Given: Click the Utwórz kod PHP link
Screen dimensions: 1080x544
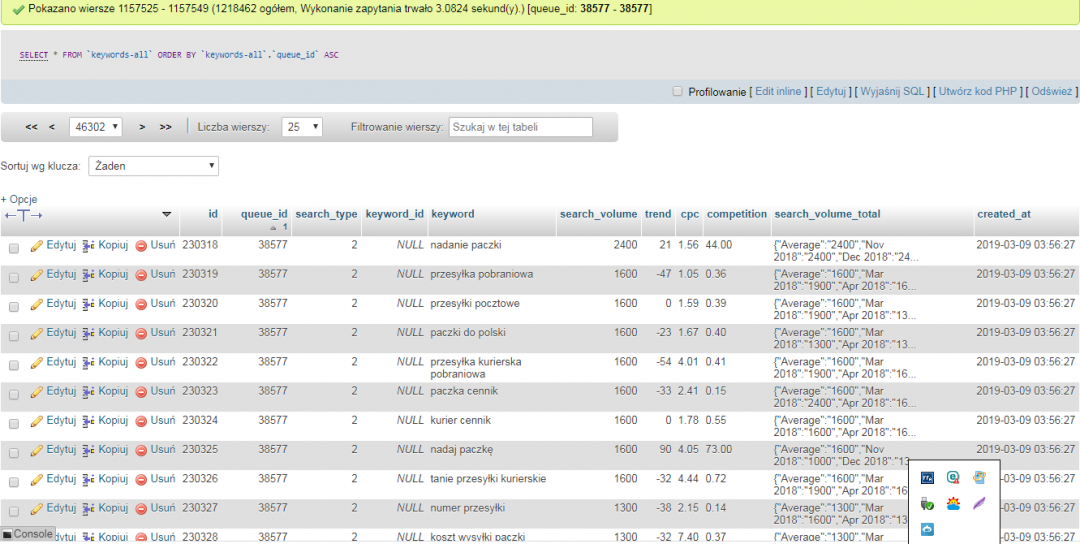Looking at the screenshot, I should coord(977,91).
